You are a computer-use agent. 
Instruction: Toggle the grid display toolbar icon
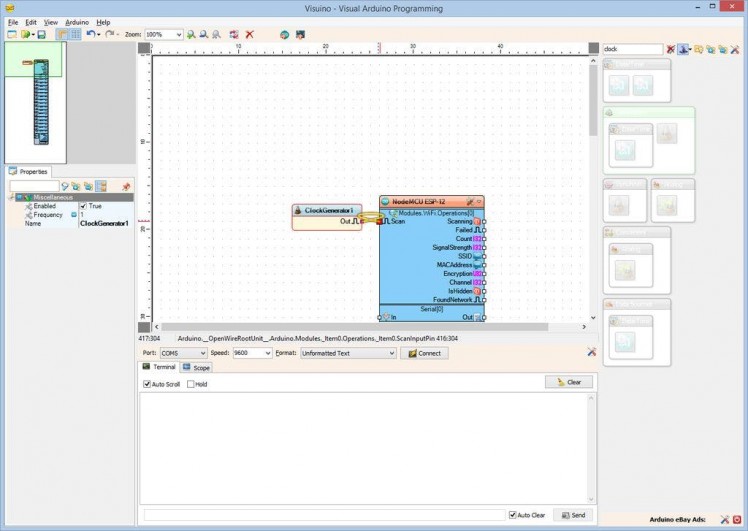tap(75, 34)
